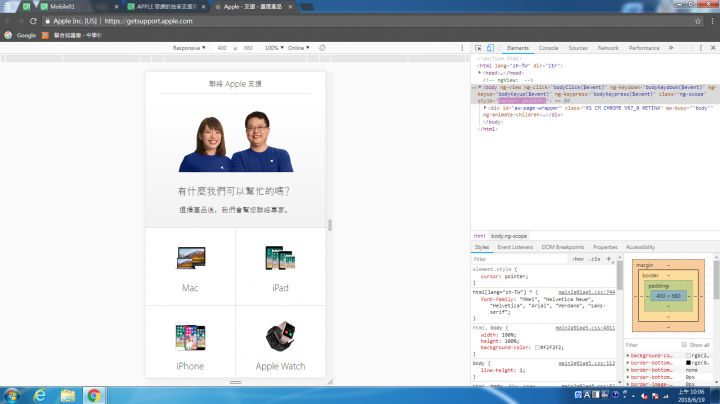Image resolution: width=720 pixels, height=404 pixels.
Task: Expand the ax-page-wrapper div node
Action: tap(485, 108)
